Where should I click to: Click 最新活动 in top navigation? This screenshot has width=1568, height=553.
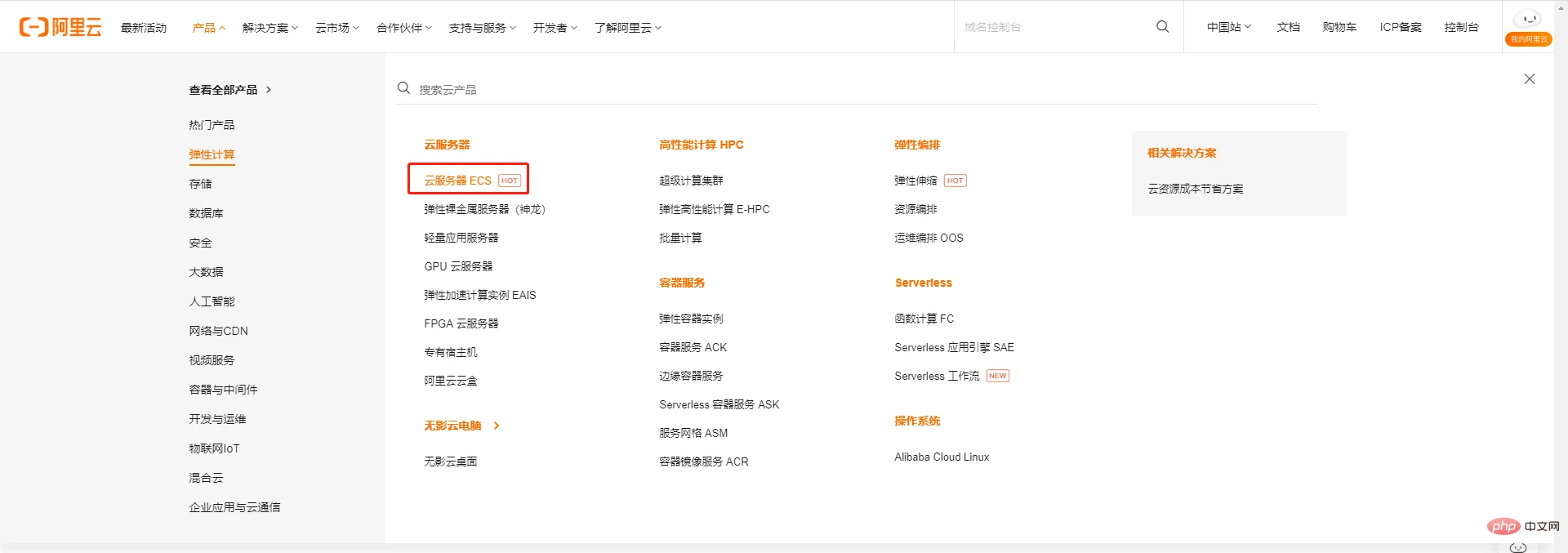[x=144, y=28]
